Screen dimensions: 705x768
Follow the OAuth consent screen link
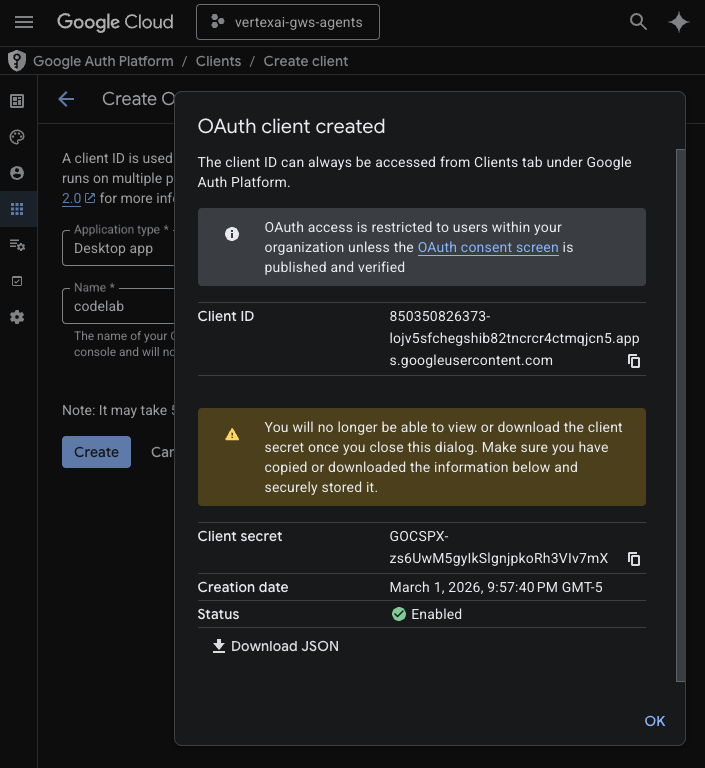tap(488, 247)
